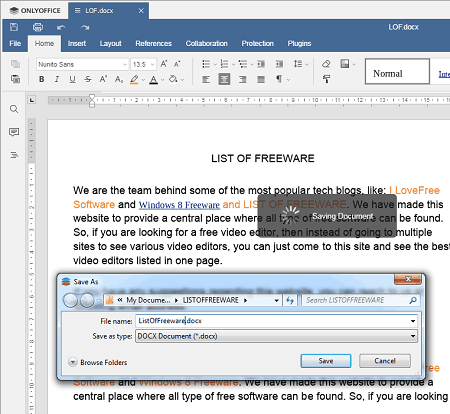Open the File name history dropdown arrow
The height and width of the screenshot is (414, 450).
pyautogui.click(x=413, y=321)
